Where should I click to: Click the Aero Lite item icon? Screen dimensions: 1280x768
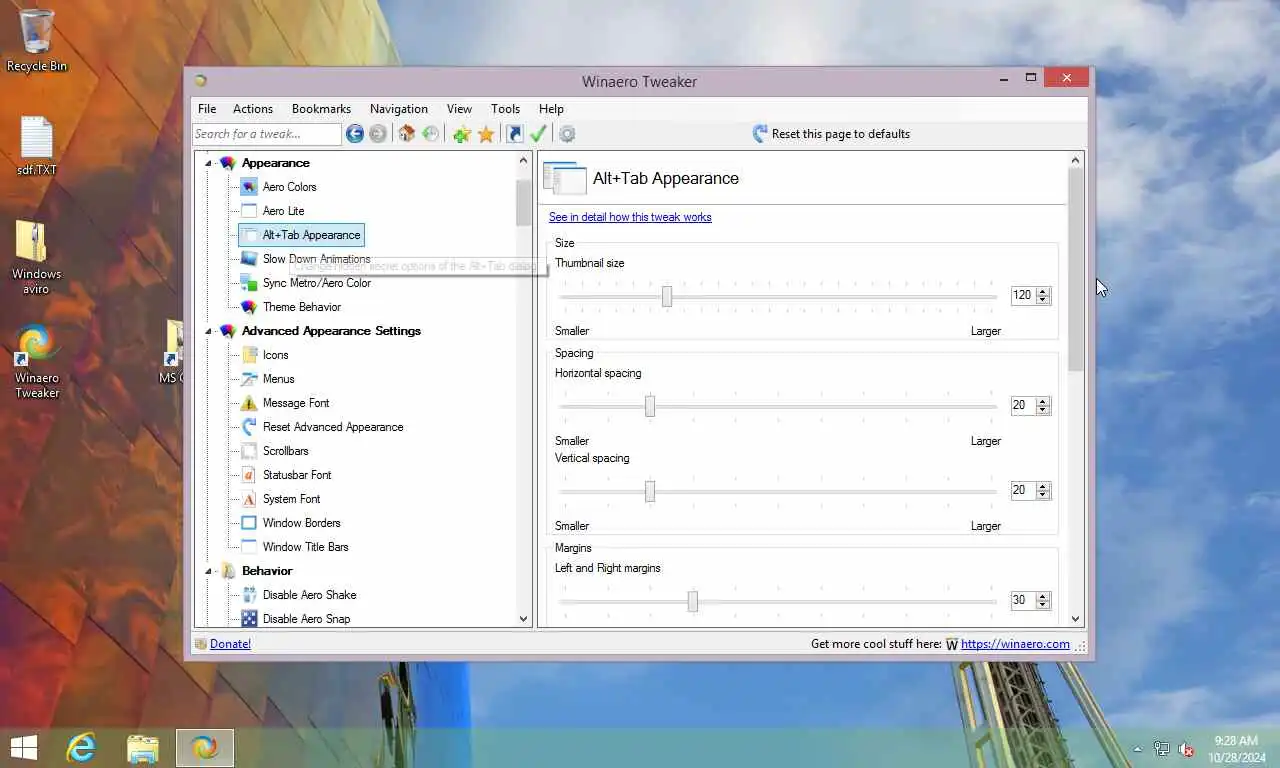249,211
